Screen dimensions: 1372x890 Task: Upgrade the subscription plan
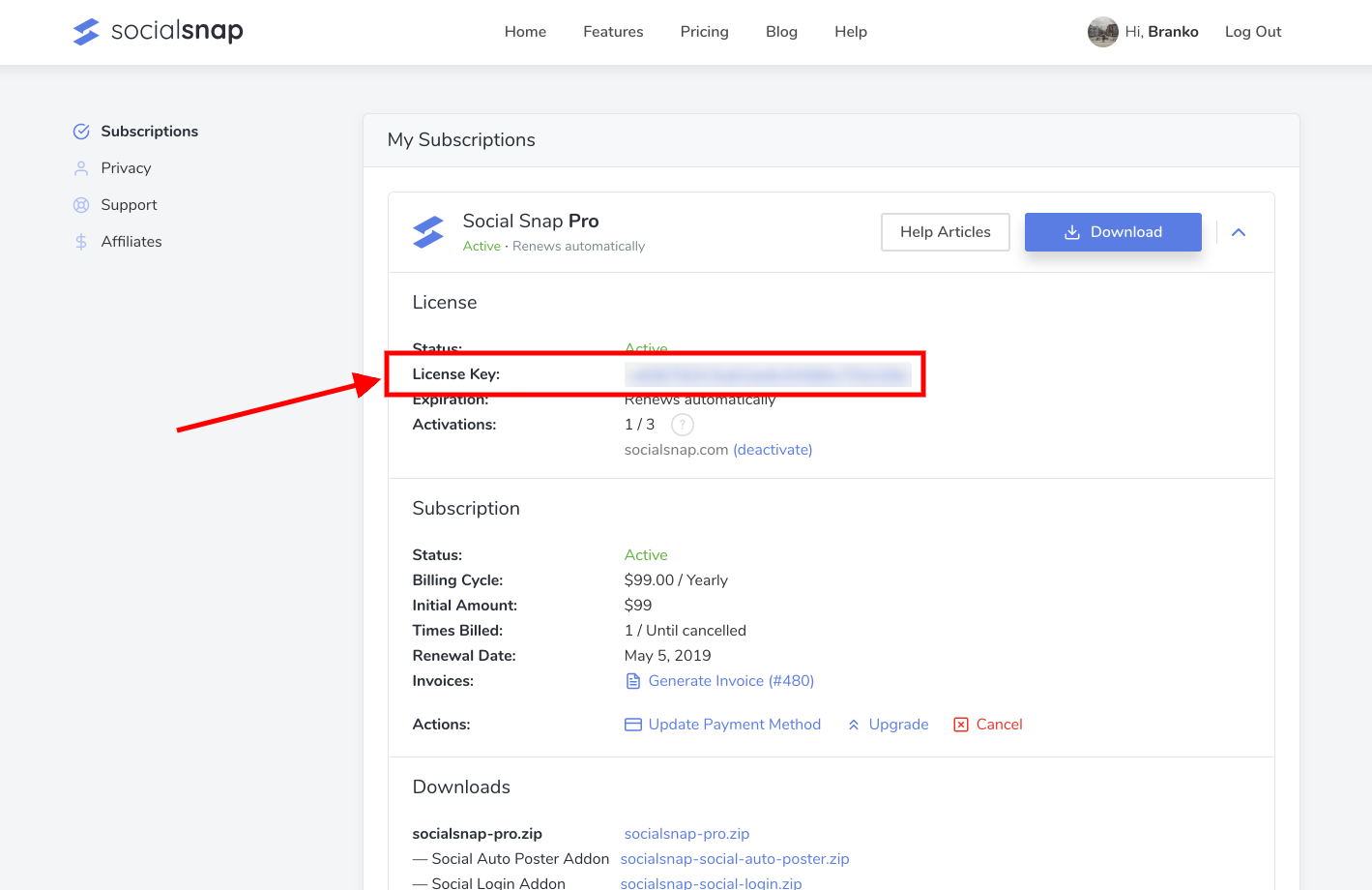click(x=897, y=725)
